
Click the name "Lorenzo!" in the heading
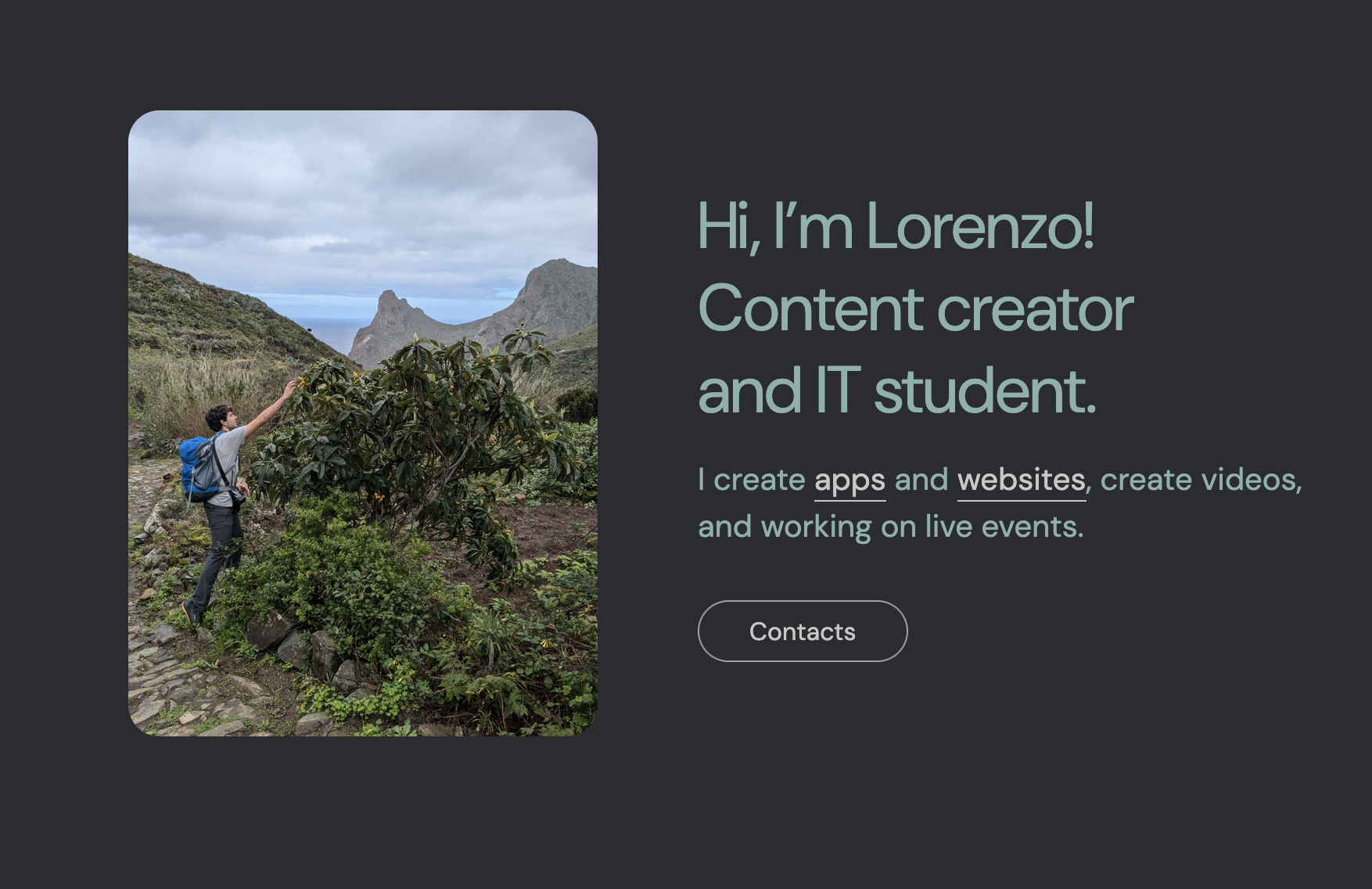pyautogui.click(x=980, y=227)
